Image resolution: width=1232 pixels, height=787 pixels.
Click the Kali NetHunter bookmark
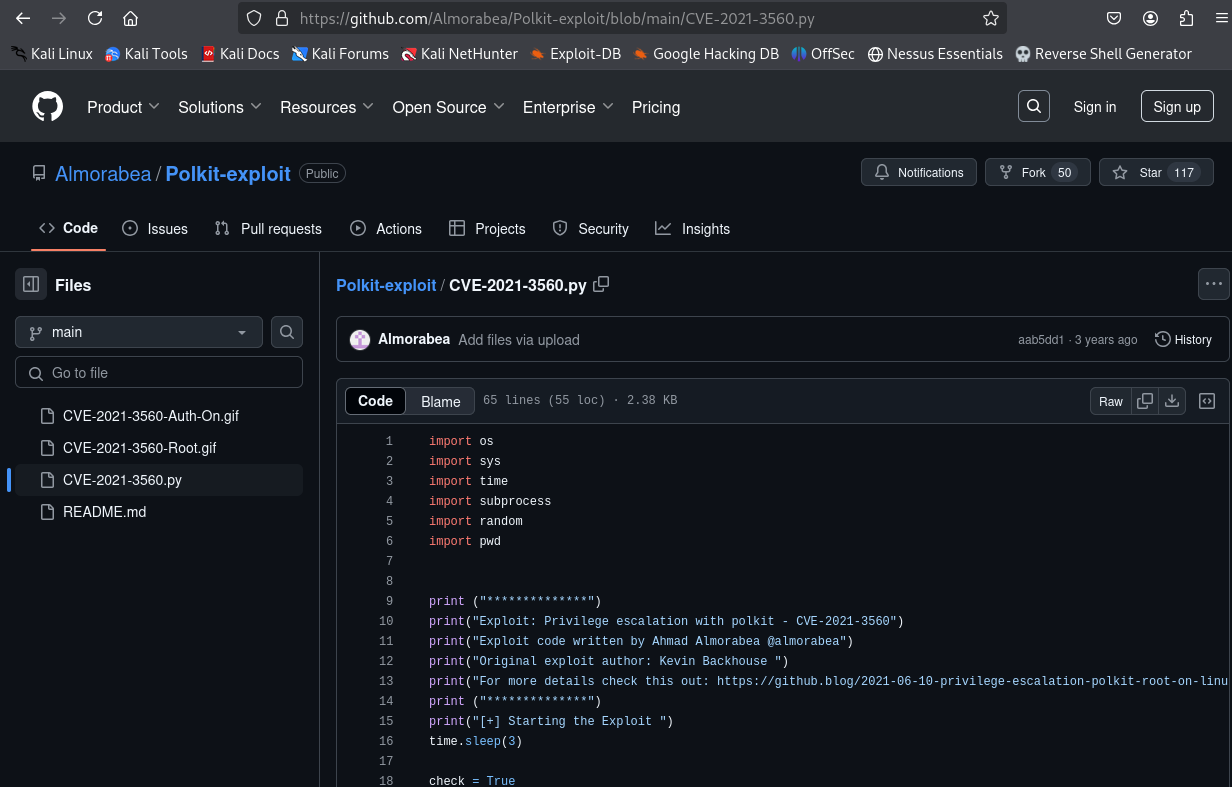(459, 54)
